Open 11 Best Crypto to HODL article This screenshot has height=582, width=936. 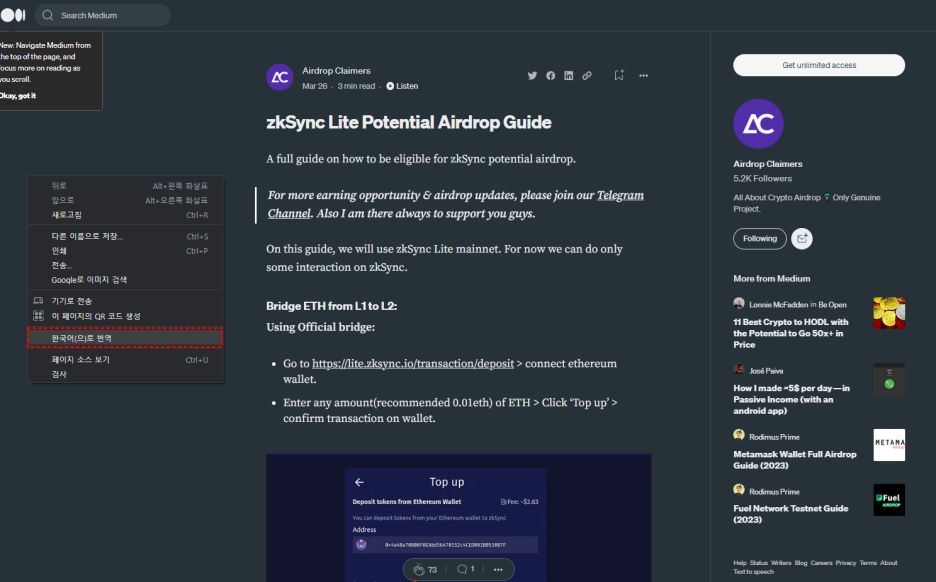point(791,333)
